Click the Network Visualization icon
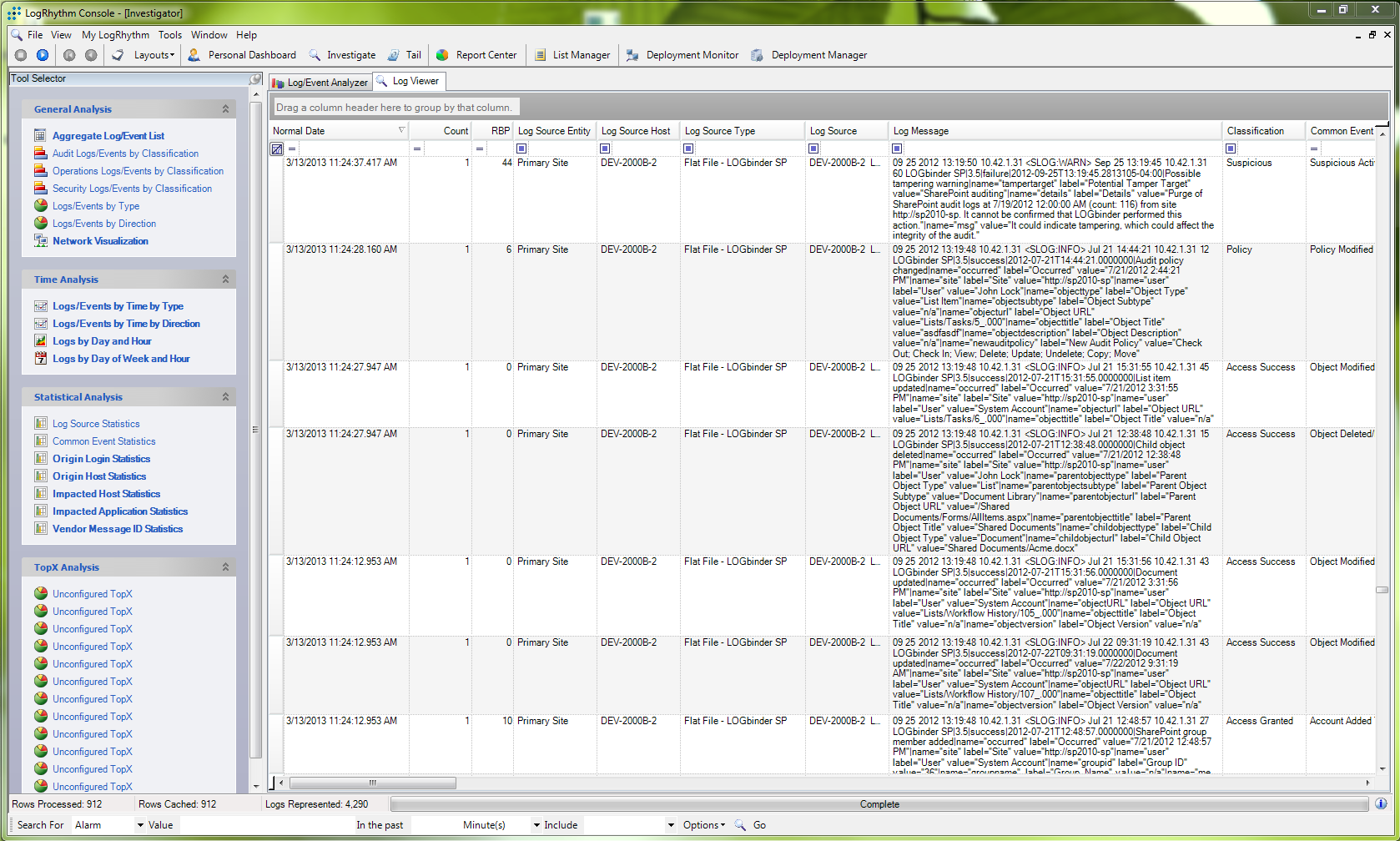The height and width of the screenshot is (841, 1400). [x=40, y=240]
